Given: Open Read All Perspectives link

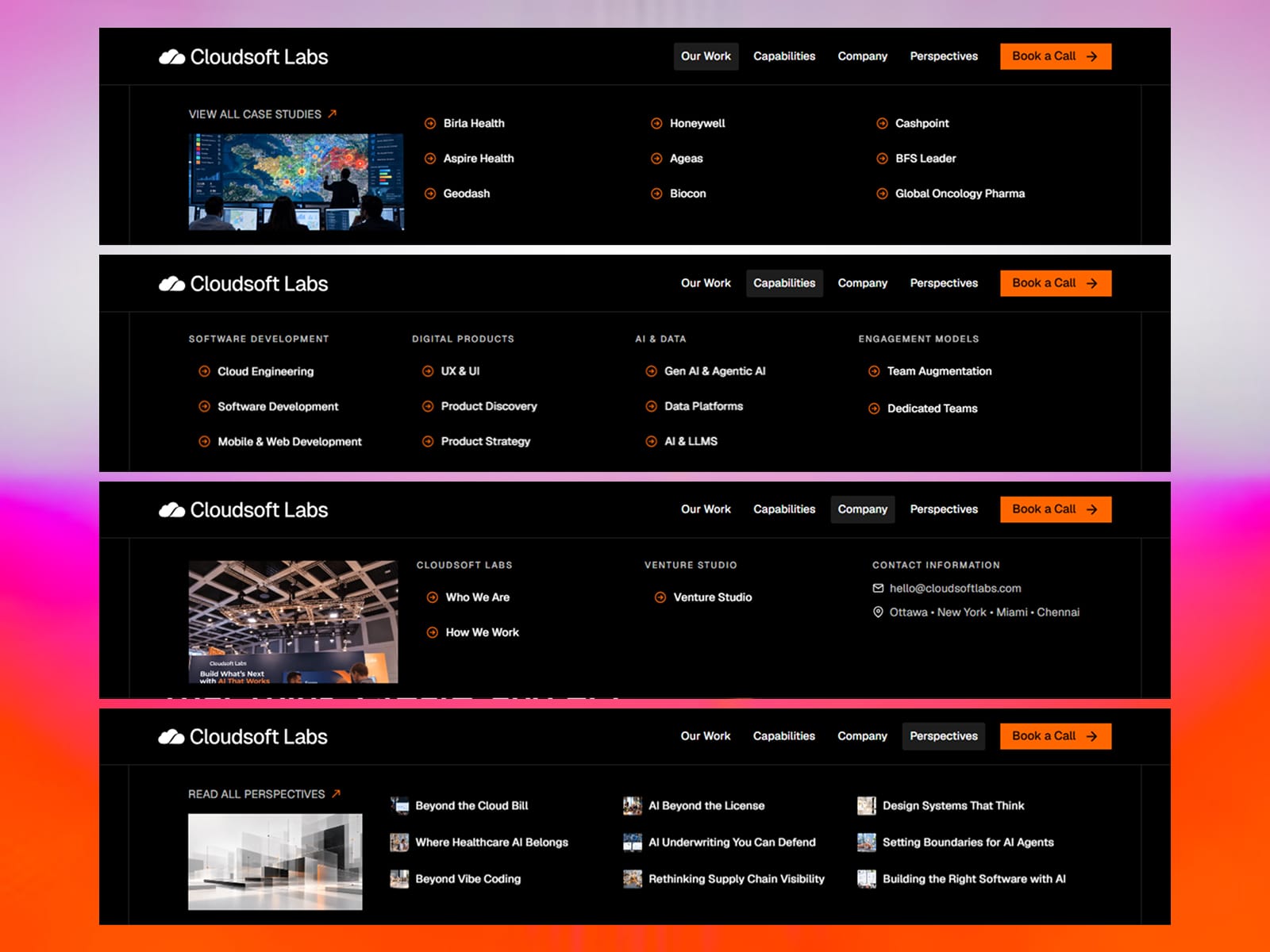Looking at the screenshot, I should click(x=264, y=794).
